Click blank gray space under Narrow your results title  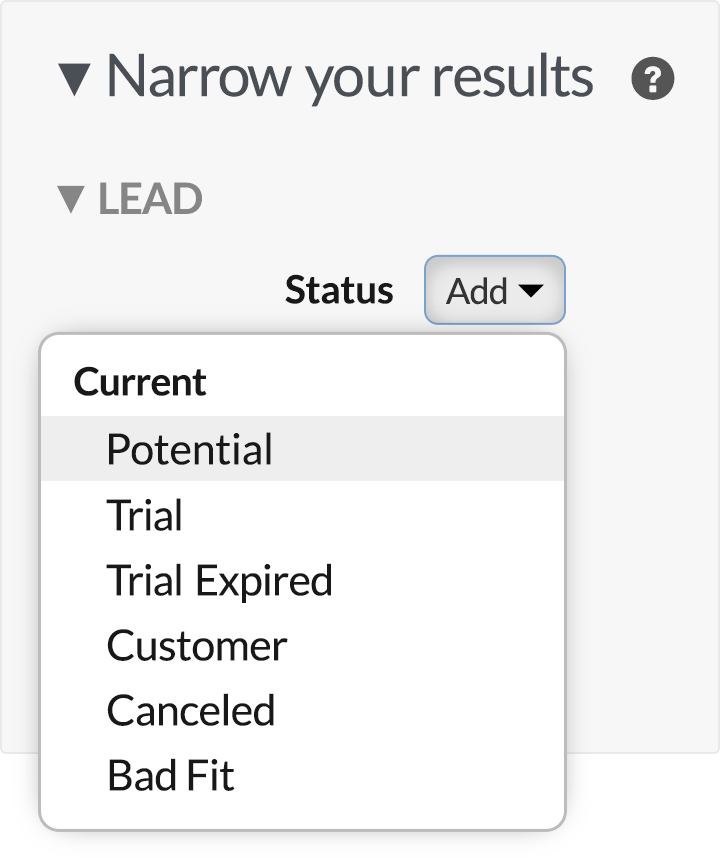pyautogui.click(x=356, y=142)
